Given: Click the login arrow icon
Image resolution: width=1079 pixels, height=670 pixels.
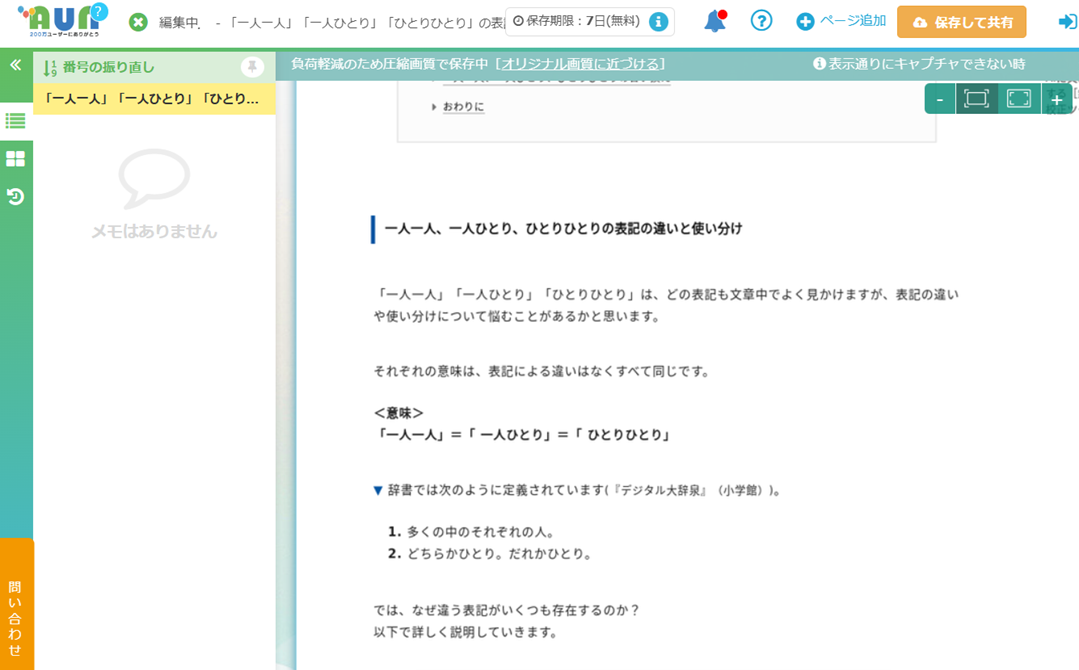Looking at the screenshot, I should point(1066,22).
